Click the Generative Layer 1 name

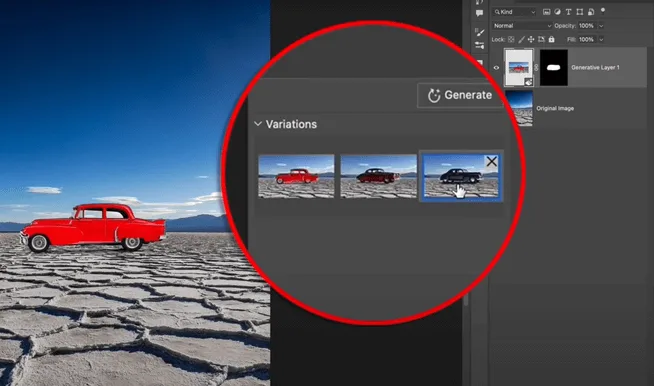(595, 68)
